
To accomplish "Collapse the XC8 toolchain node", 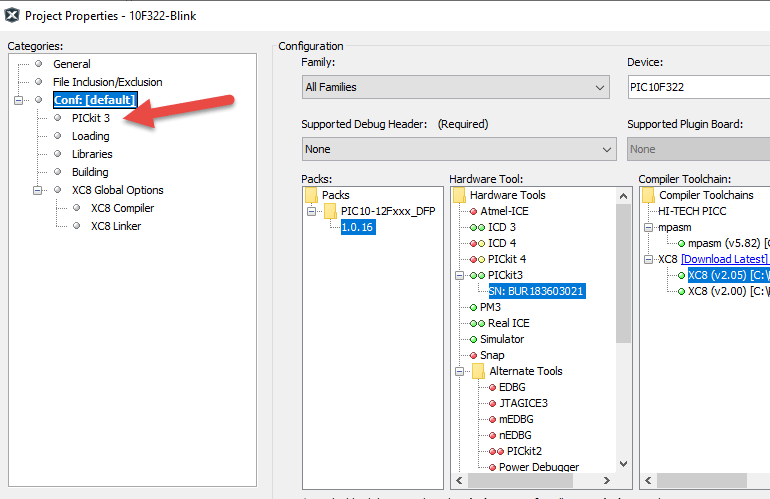I will coord(648,259).
